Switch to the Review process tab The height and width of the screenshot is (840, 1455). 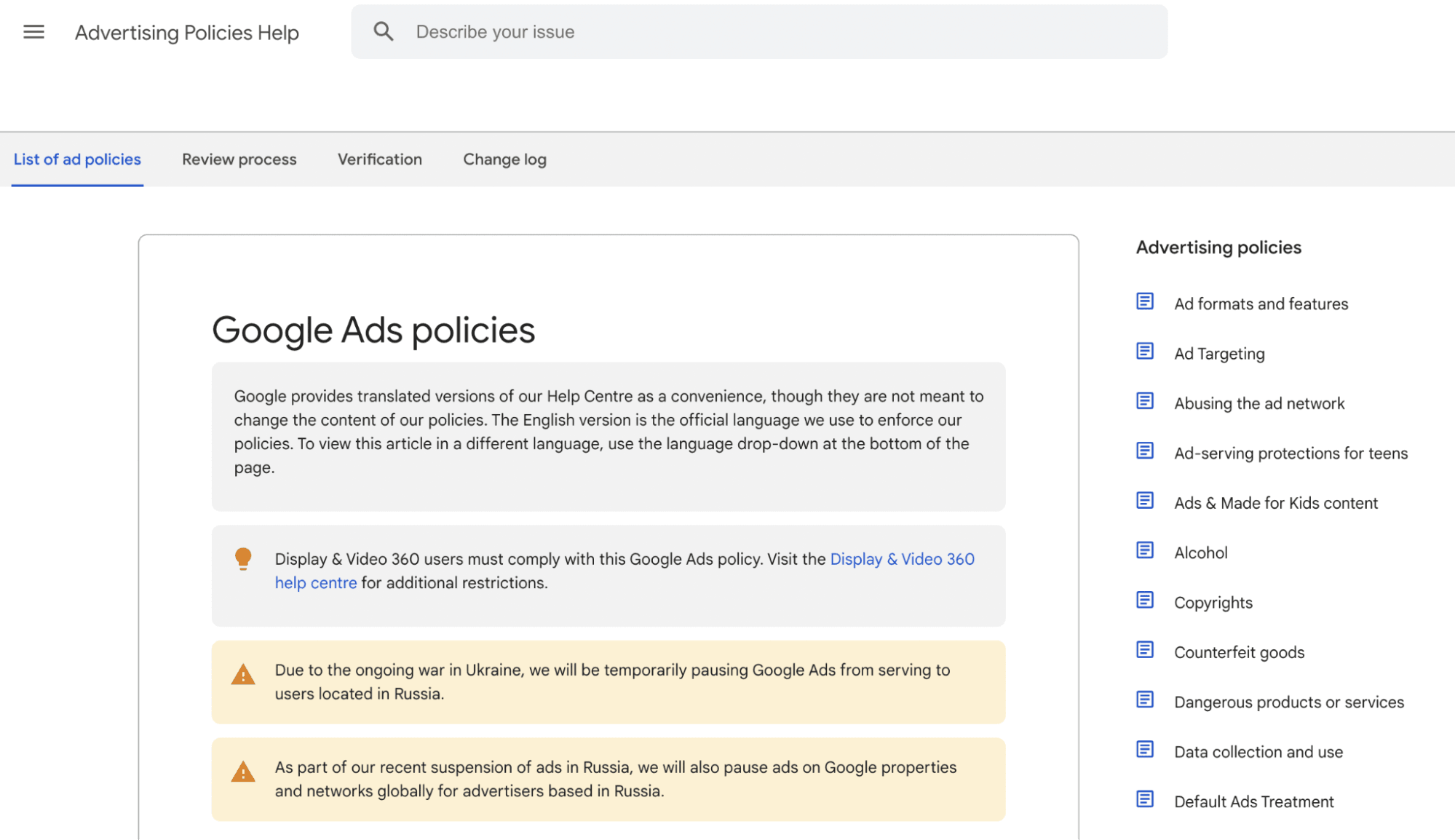tap(239, 159)
